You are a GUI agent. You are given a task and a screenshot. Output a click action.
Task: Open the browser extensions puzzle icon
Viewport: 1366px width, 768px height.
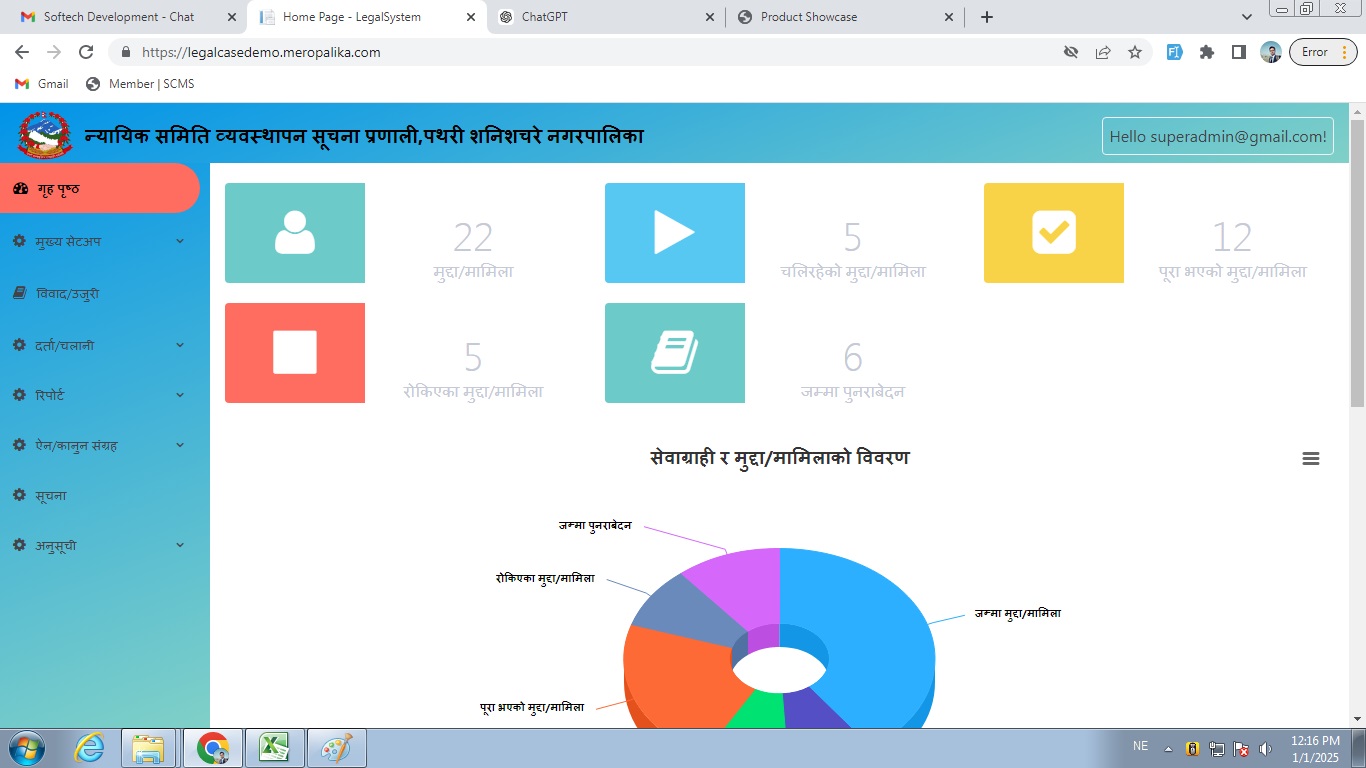[1206, 52]
